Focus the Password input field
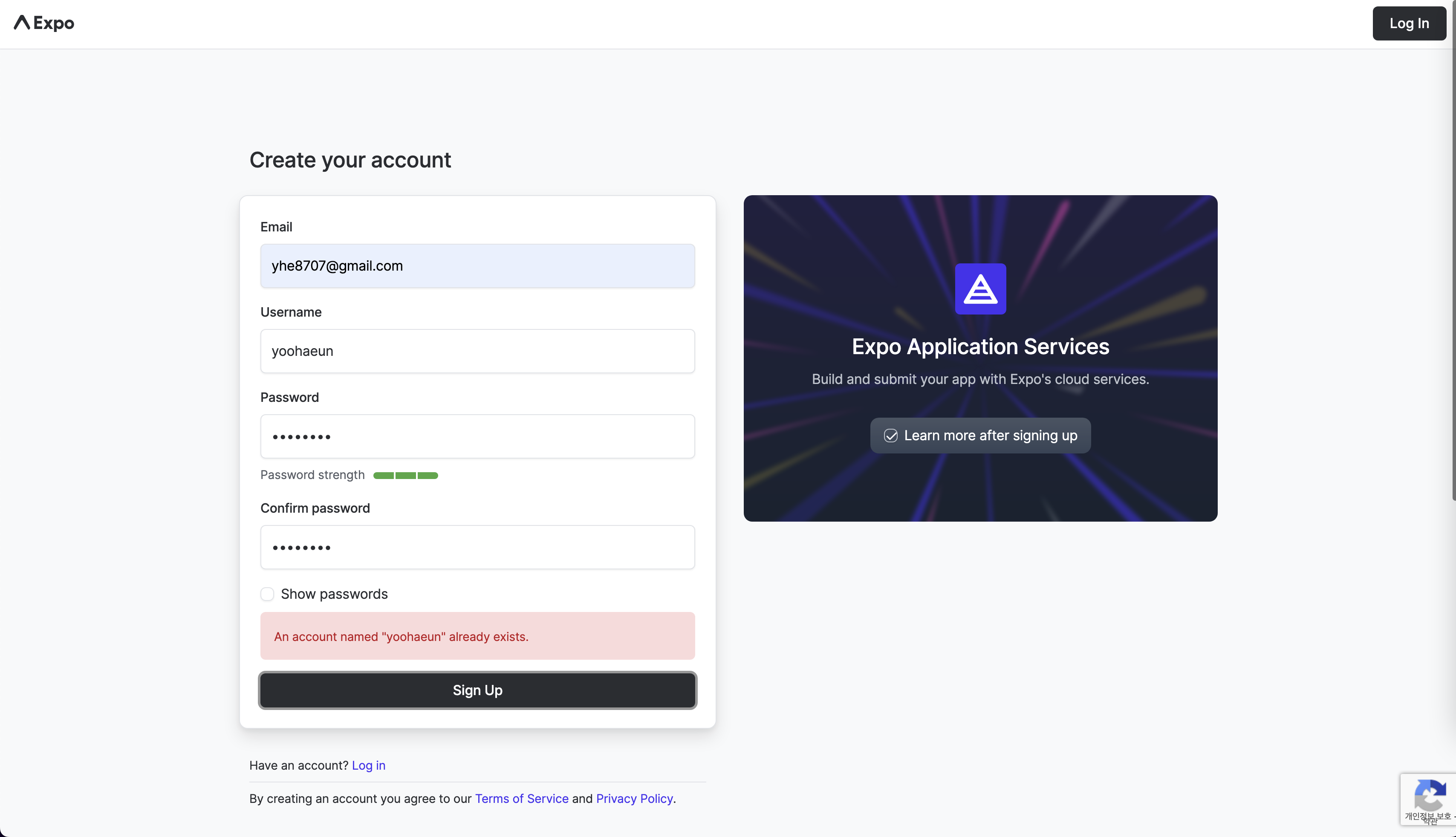This screenshot has width=1456, height=837. tap(477, 436)
